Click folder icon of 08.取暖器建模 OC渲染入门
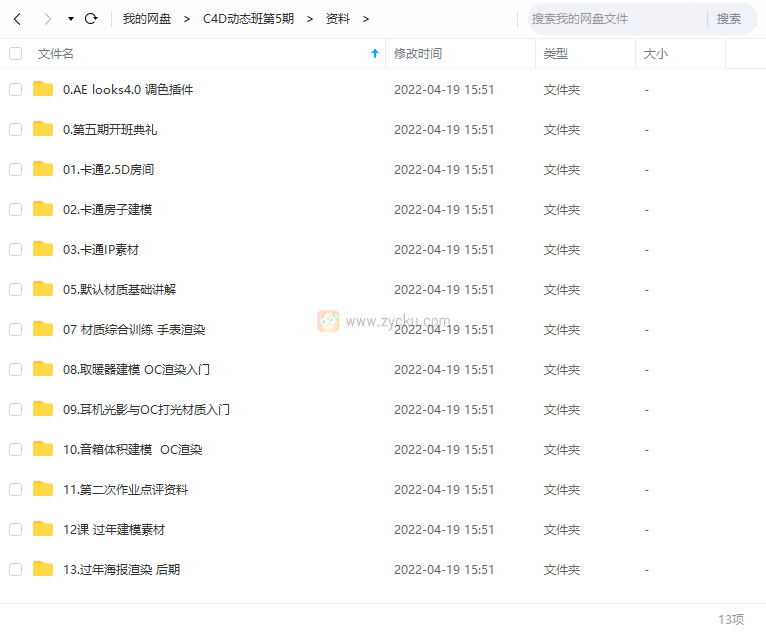 coord(43,369)
